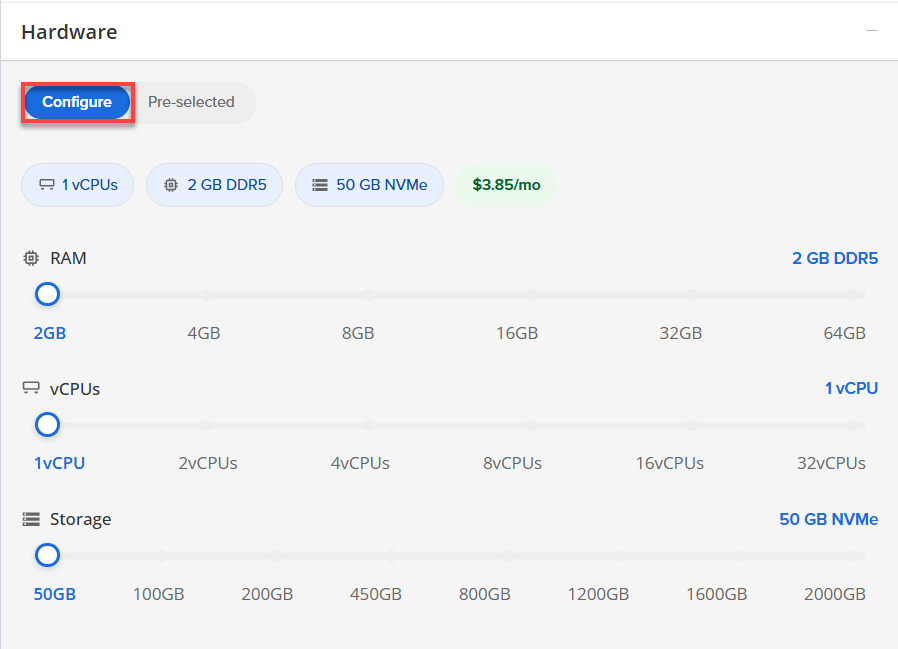Choose 16vCPUs on the vCPUs slider
898x649 pixels.
(x=692, y=425)
